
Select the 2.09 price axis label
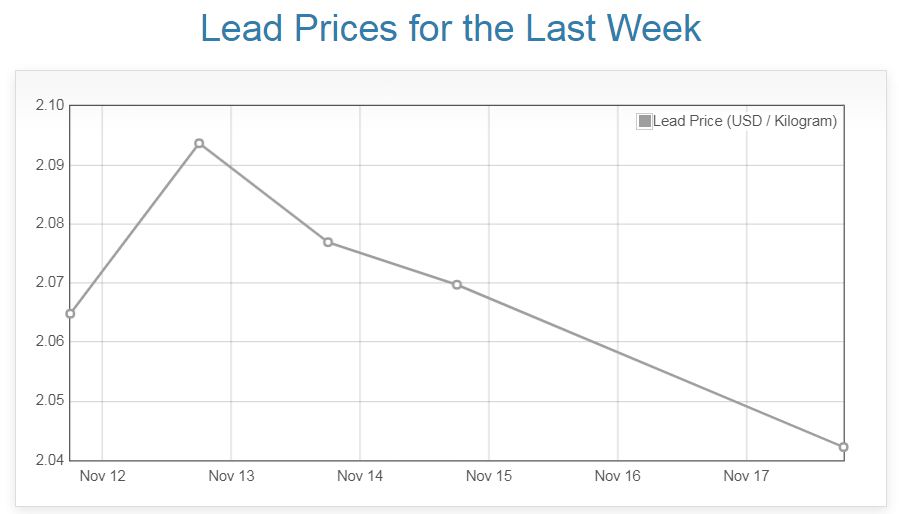tap(49, 164)
